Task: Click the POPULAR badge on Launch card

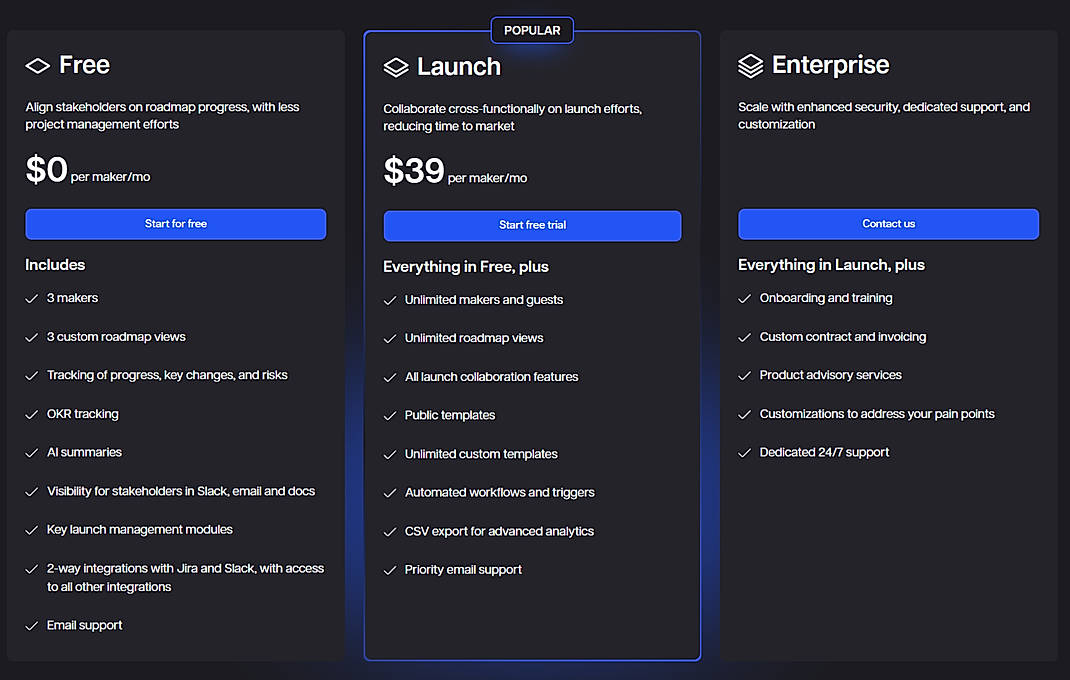Action: (532, 31)
